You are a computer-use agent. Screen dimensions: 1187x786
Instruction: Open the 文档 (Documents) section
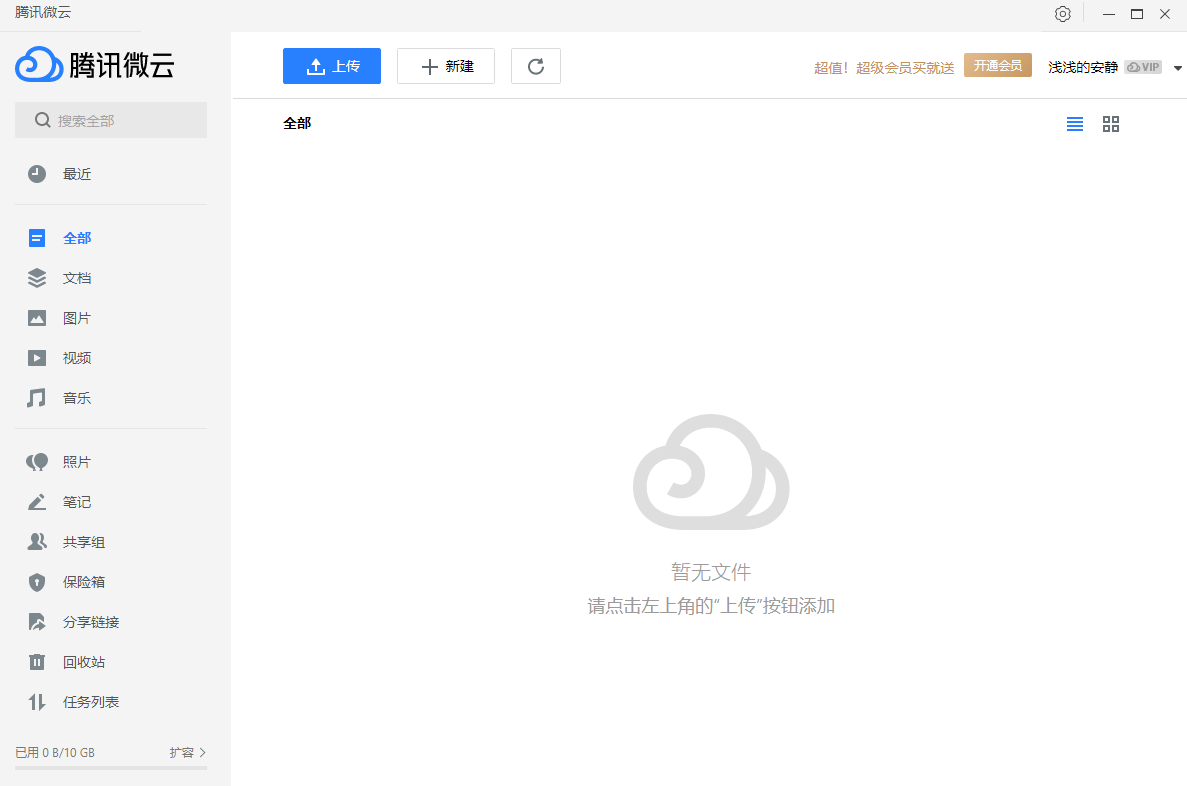(77, 277)
